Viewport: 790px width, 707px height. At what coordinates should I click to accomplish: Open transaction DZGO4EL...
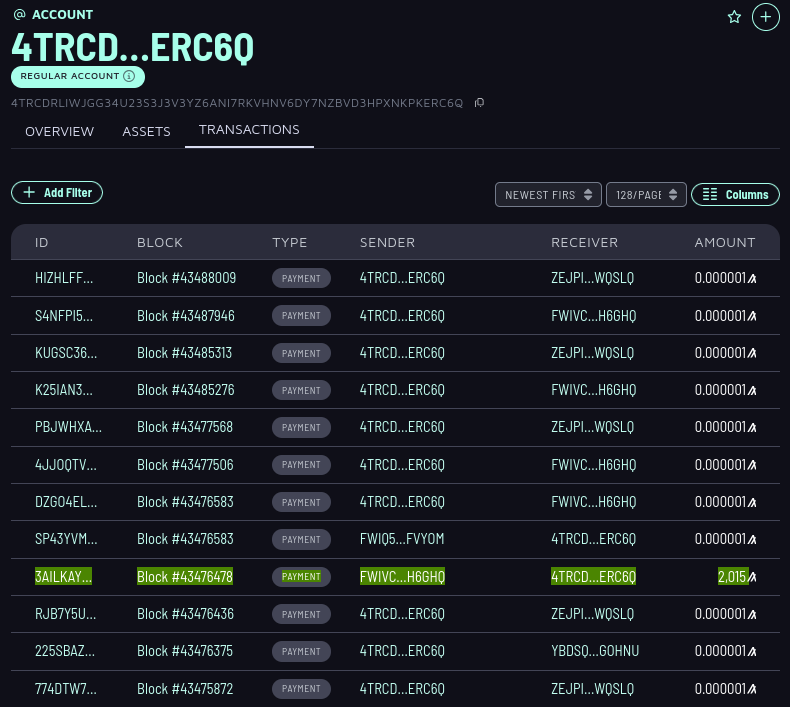66,502
